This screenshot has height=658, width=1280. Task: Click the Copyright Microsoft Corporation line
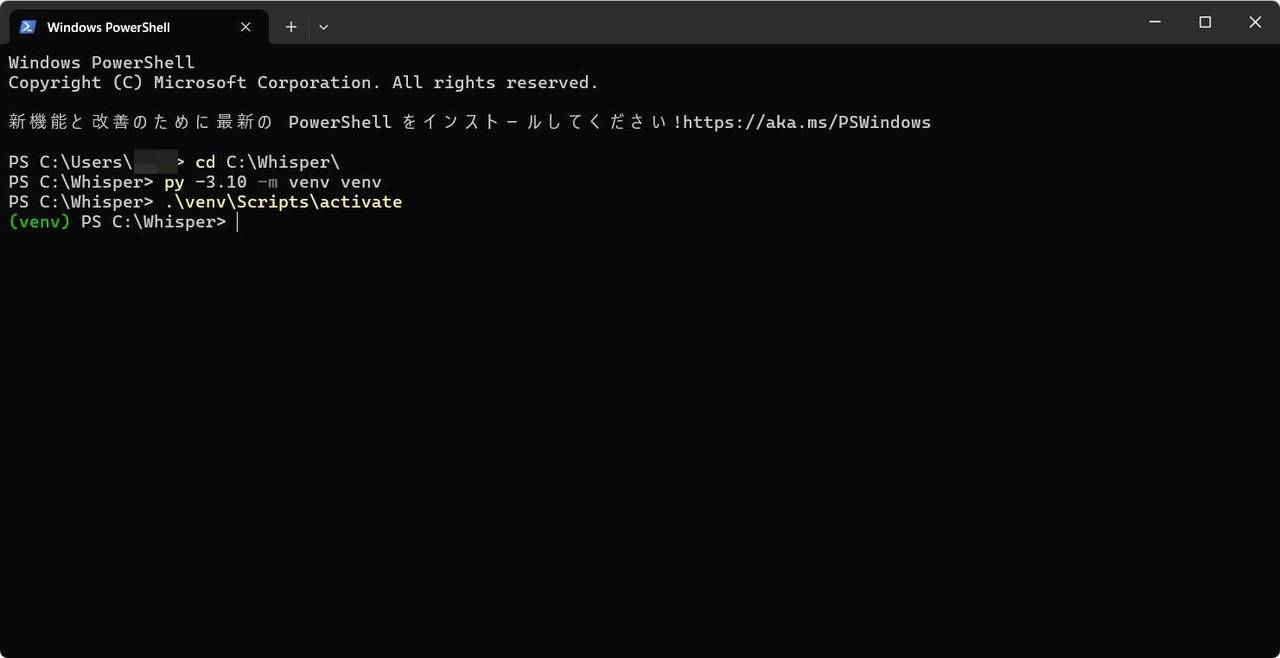(303, 82)
